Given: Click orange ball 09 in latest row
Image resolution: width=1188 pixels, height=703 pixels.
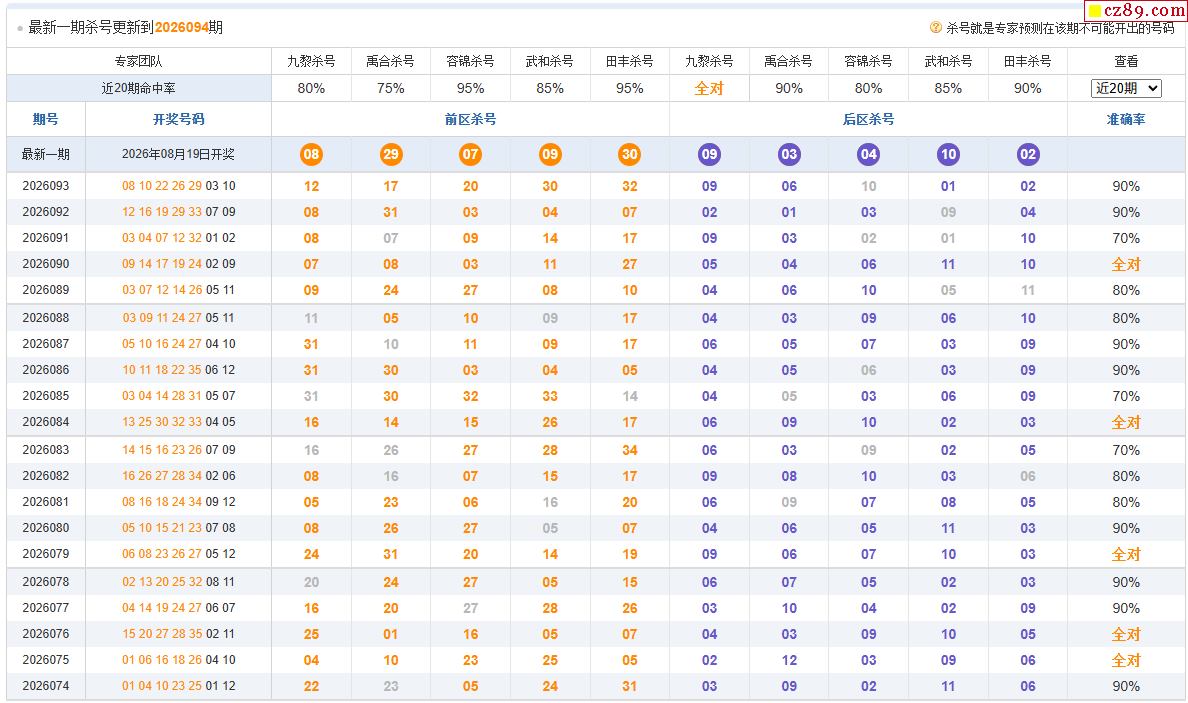Looking at the screenshot, I should point(550,154).
